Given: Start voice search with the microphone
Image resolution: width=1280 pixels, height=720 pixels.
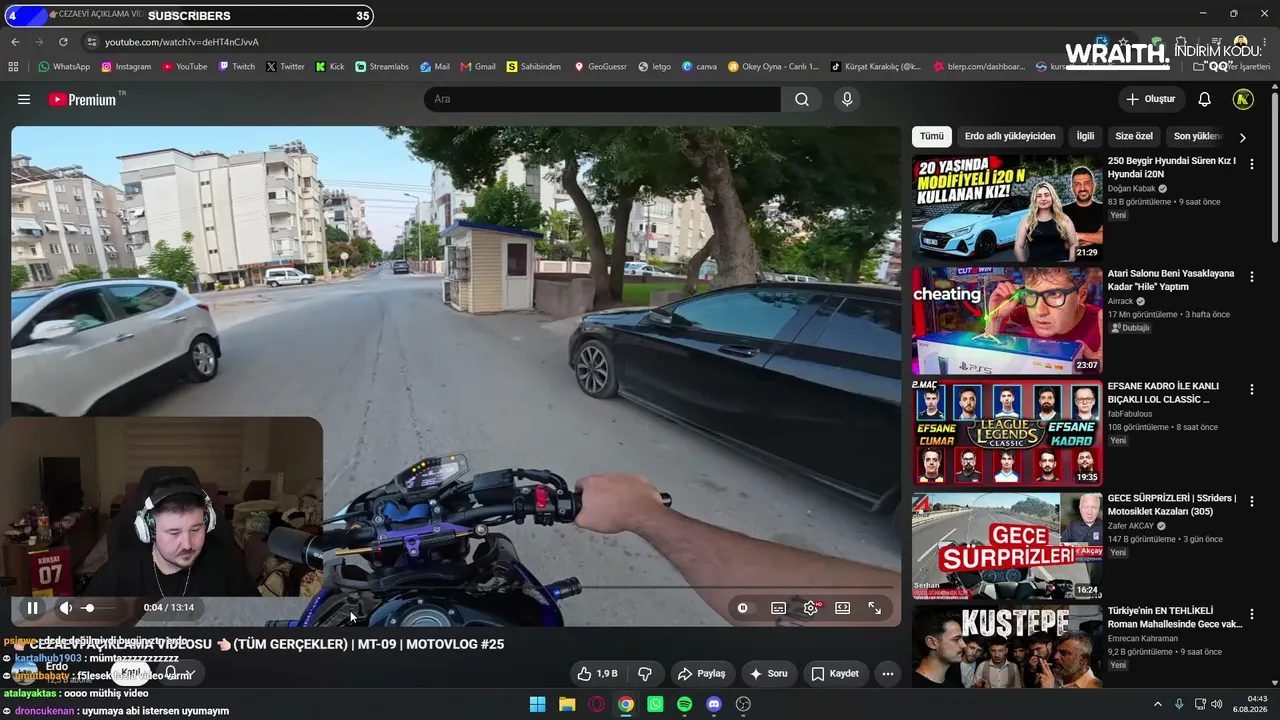Looking at the screenshot, I should (x=847, y=99).
